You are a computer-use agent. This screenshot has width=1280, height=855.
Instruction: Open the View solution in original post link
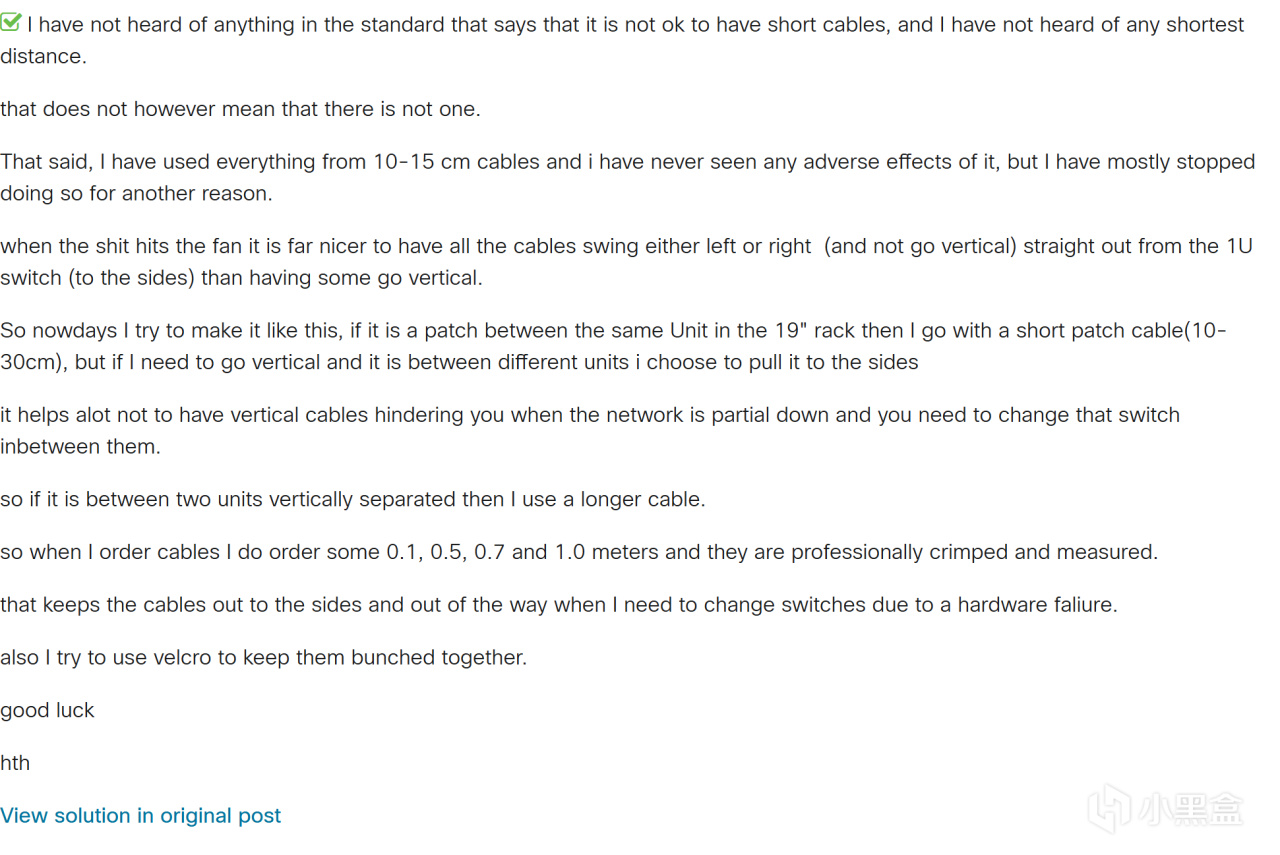coord(140,816)
